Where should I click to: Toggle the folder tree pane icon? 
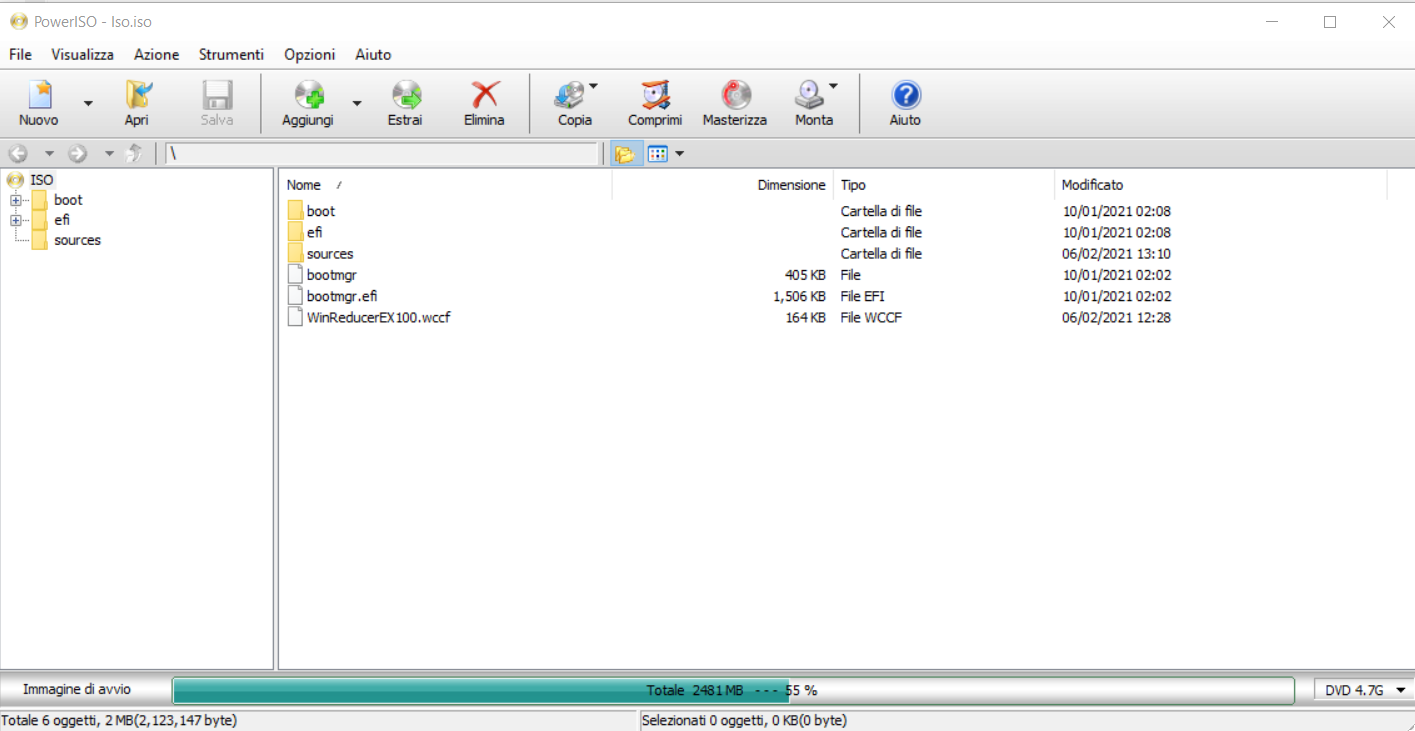pos(625,154)
